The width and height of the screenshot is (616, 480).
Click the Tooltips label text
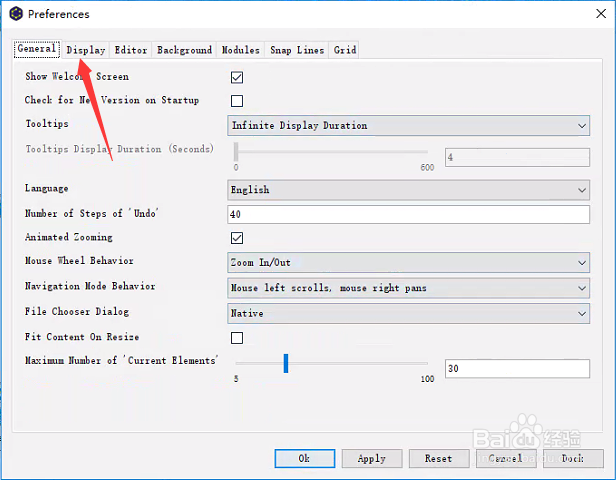pos(47,124)
